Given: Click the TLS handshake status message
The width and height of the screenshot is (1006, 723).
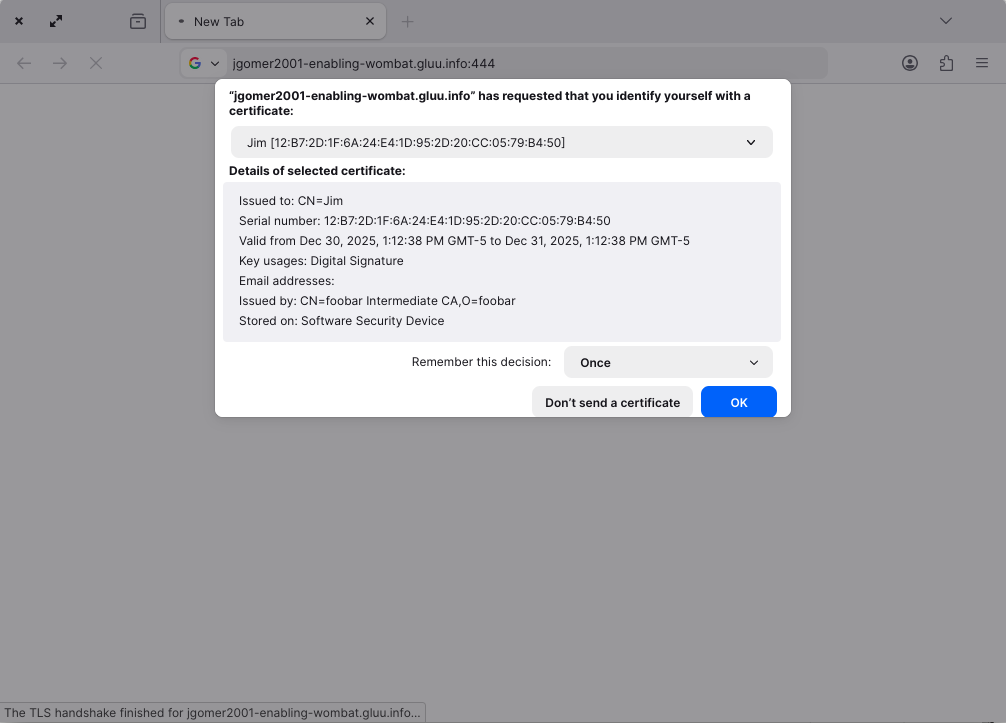Looking at the screenshot, I should (x=212, y=712).
